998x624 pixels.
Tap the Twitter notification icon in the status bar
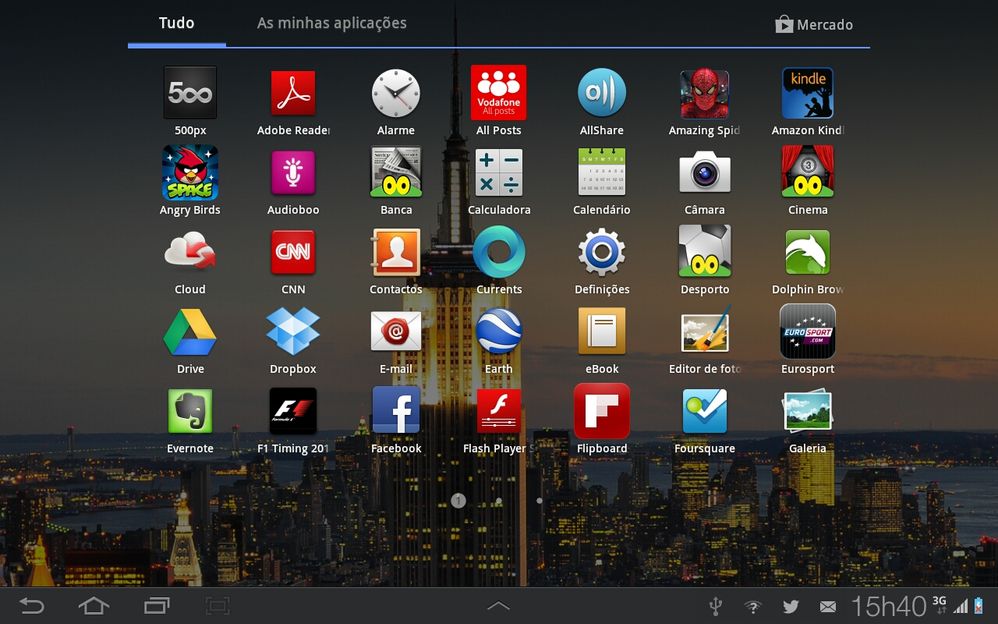coord(791,606)
